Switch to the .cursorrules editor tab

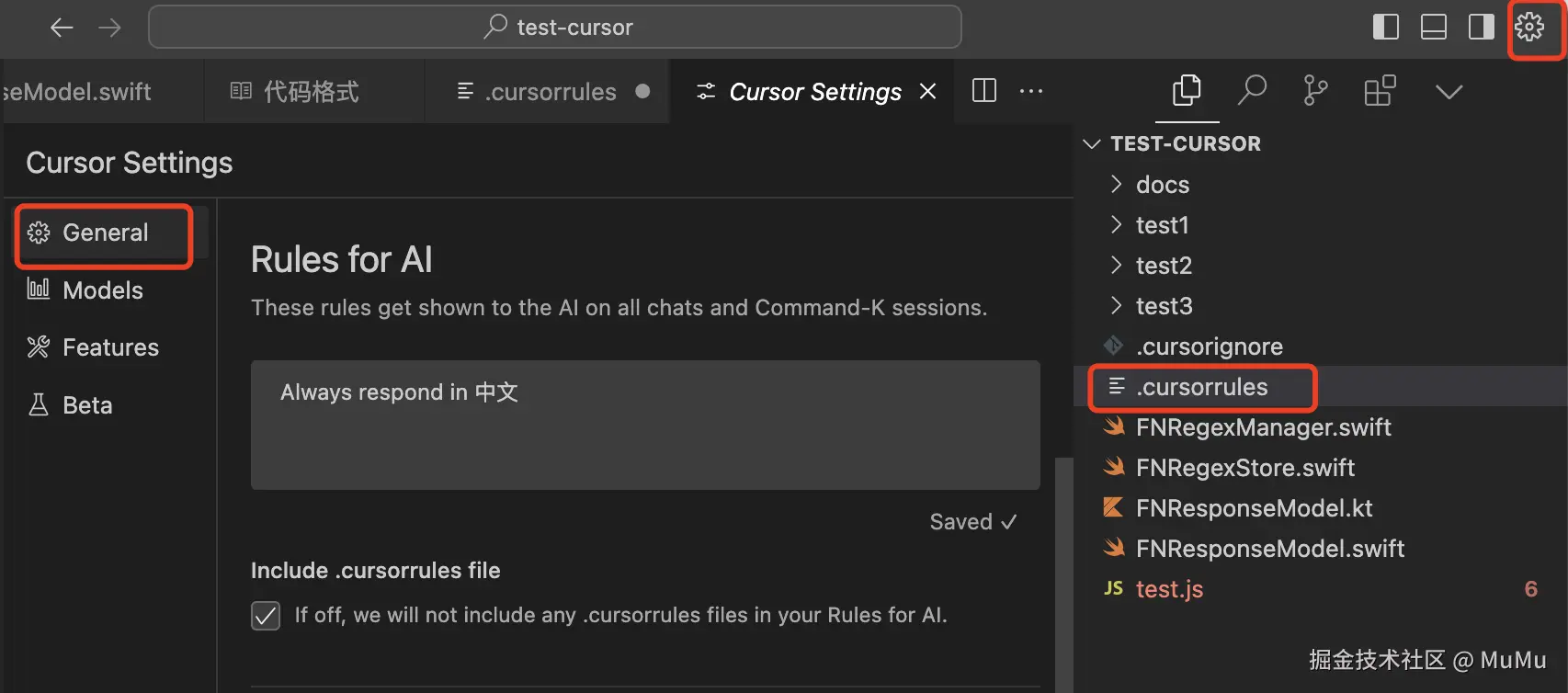pos(550,92)
